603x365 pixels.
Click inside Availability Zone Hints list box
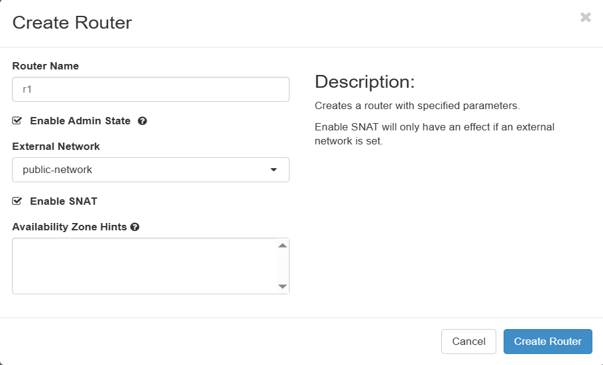point(144,266)
